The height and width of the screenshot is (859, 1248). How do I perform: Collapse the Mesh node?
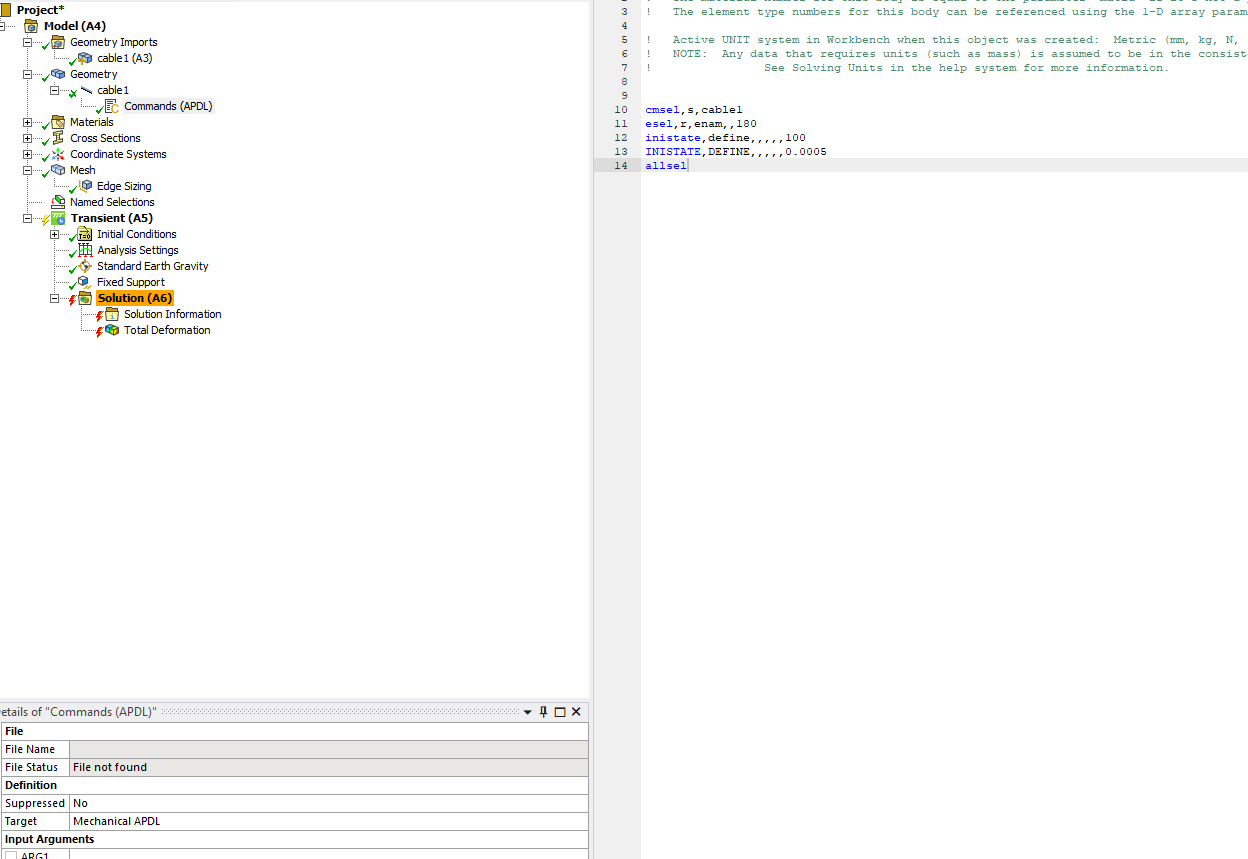point(28,170)
